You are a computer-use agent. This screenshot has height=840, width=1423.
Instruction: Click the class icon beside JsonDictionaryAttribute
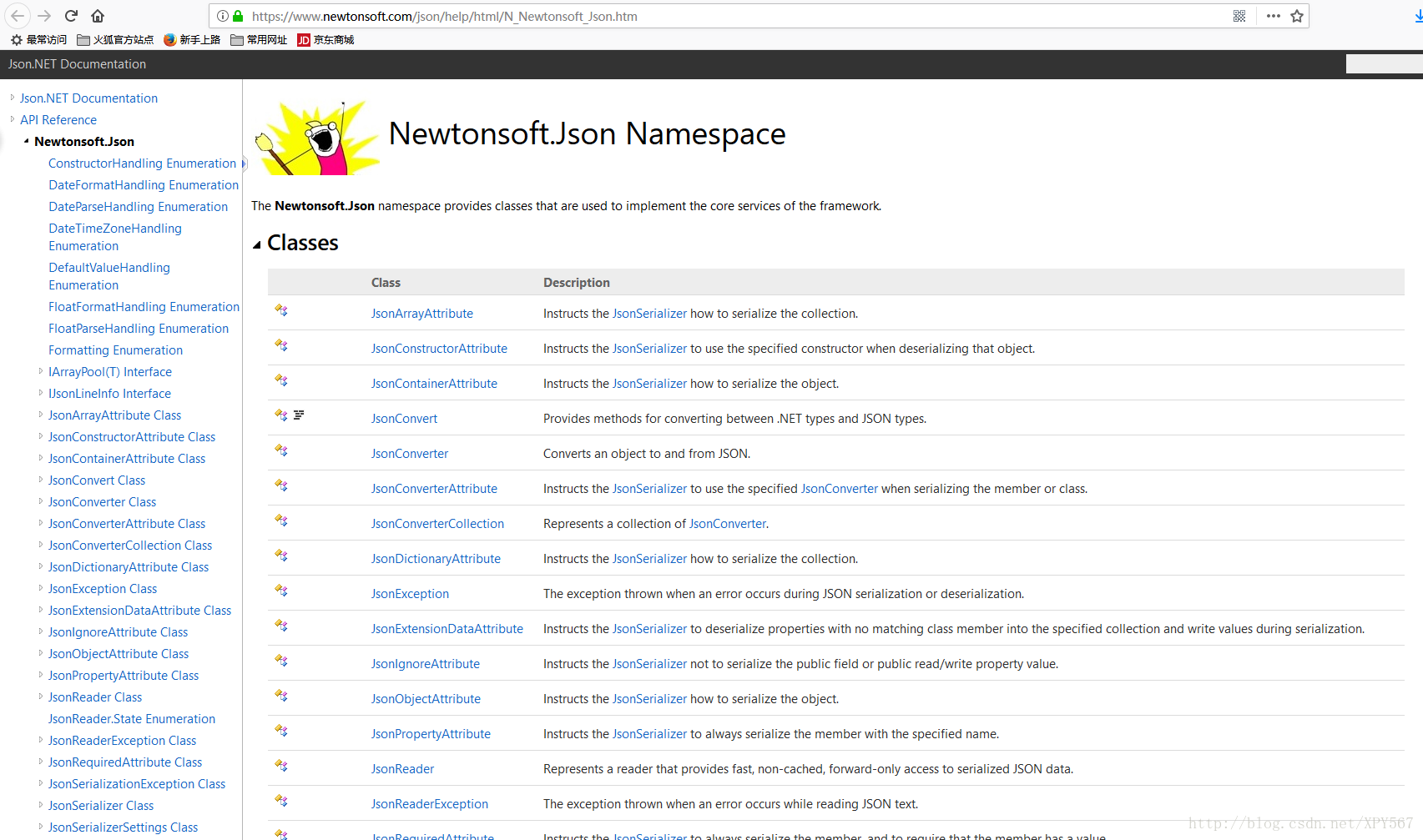click(x=281, y=556)
